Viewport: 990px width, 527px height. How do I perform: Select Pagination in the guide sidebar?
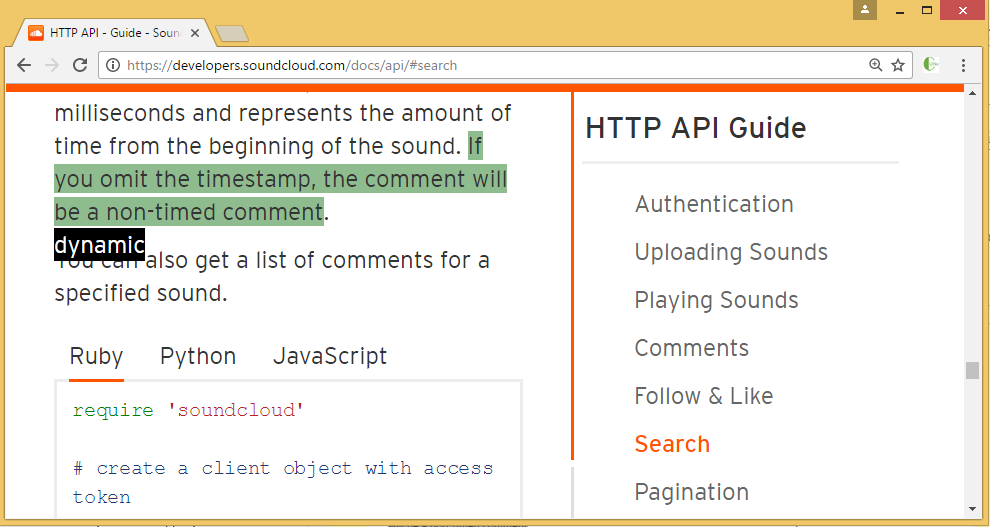[x=691, y=492]
